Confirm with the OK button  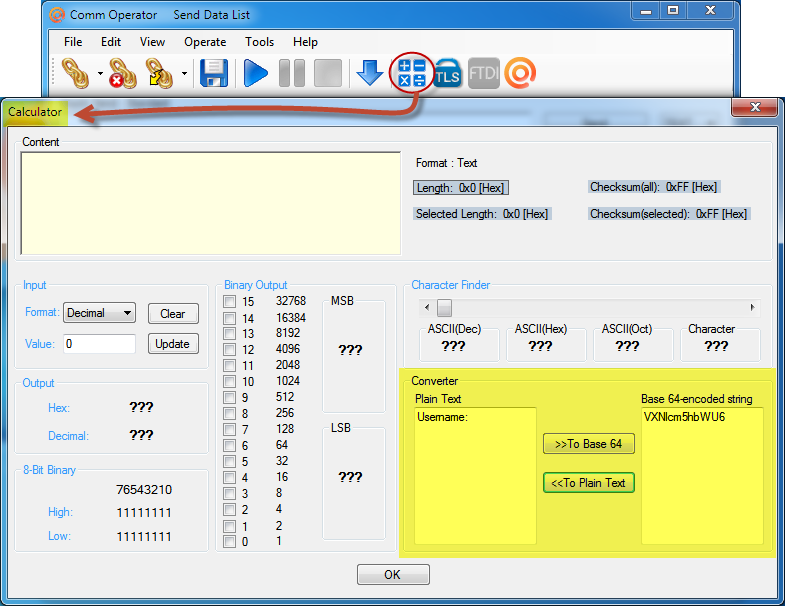[393, 574]
